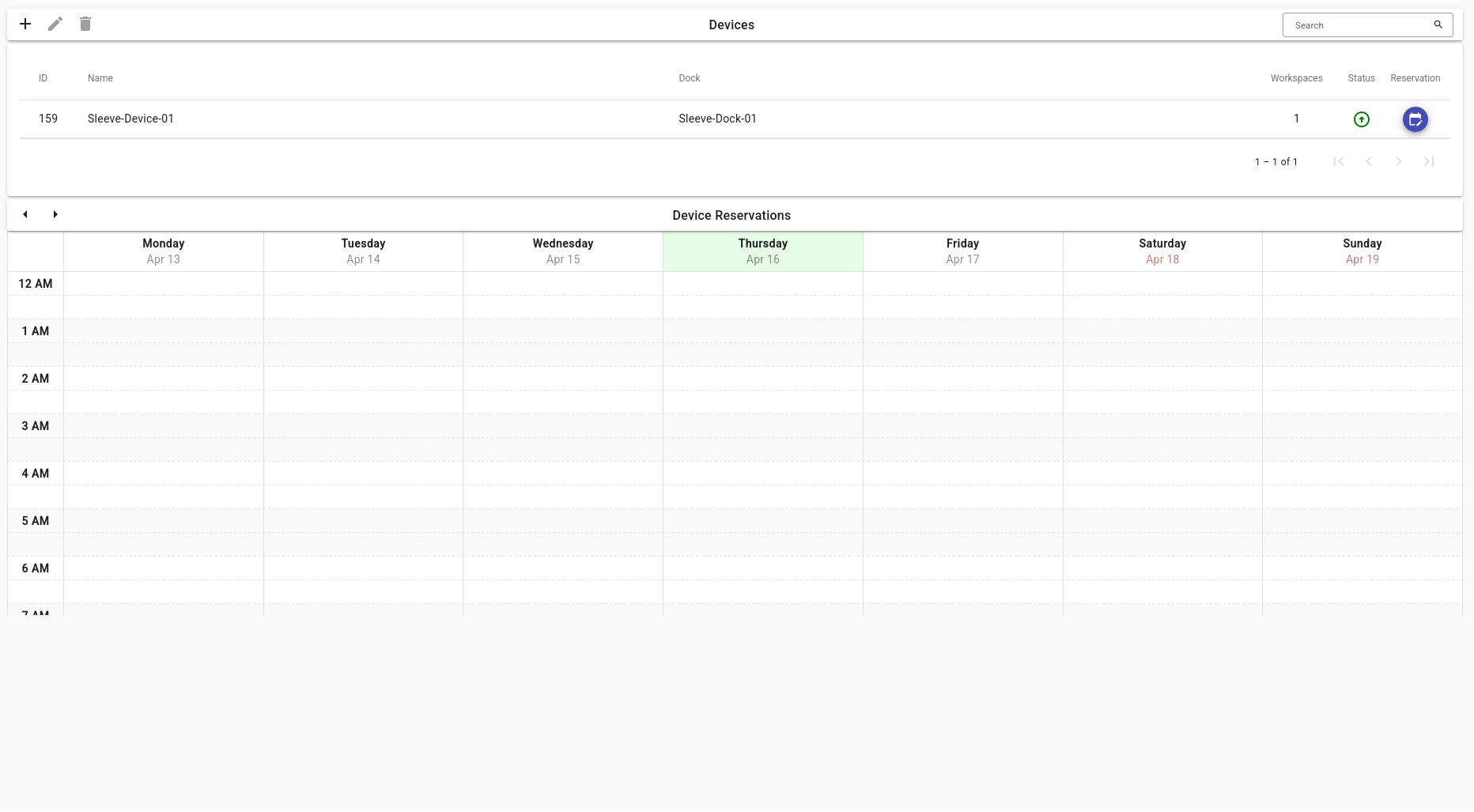Select Saturday Apr 18 column header
Screen dimensions: 1474x812
point(1162,251)
